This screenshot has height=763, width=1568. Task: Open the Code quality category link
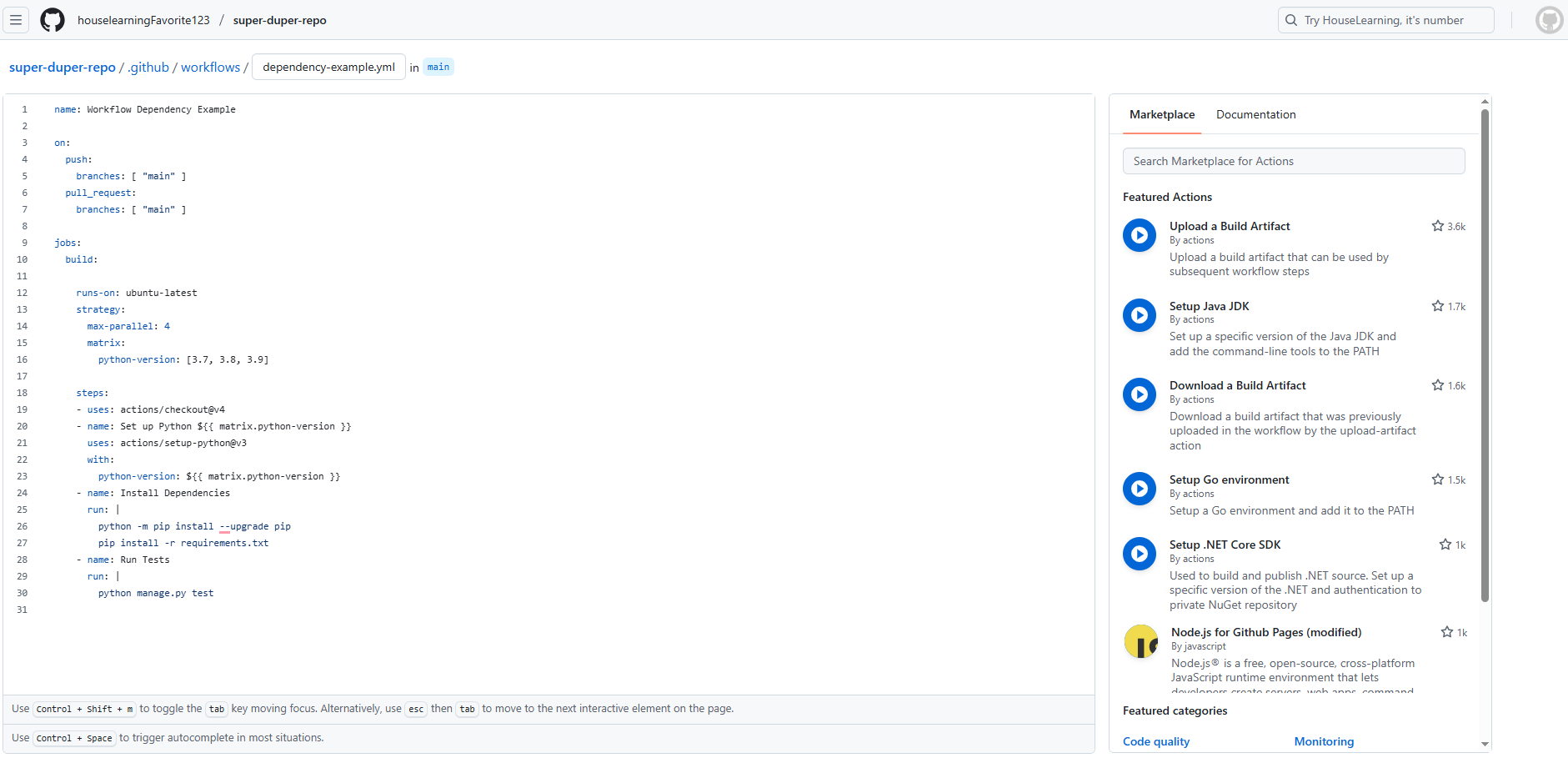(x=1155, y=741)
